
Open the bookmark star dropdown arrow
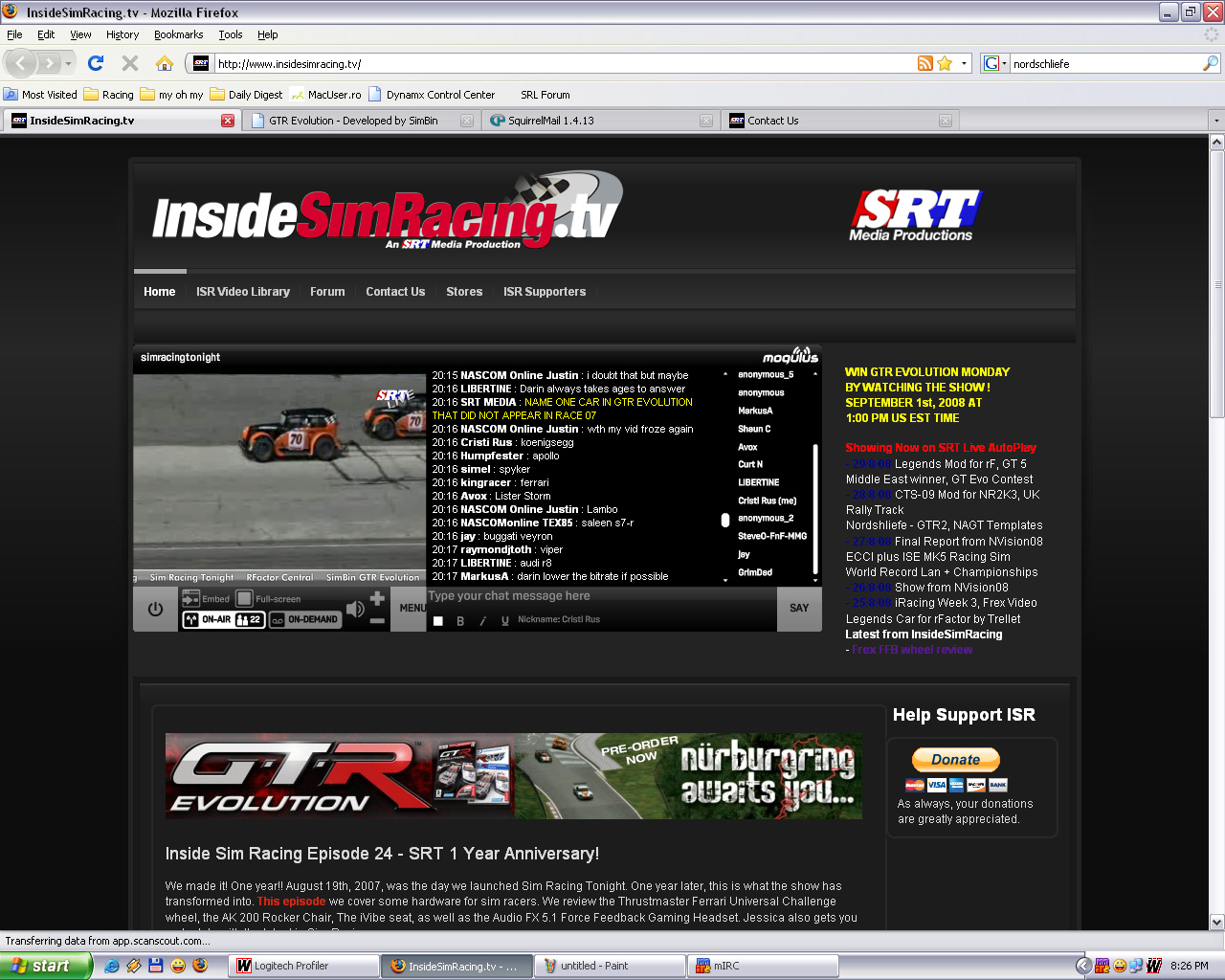964,63
